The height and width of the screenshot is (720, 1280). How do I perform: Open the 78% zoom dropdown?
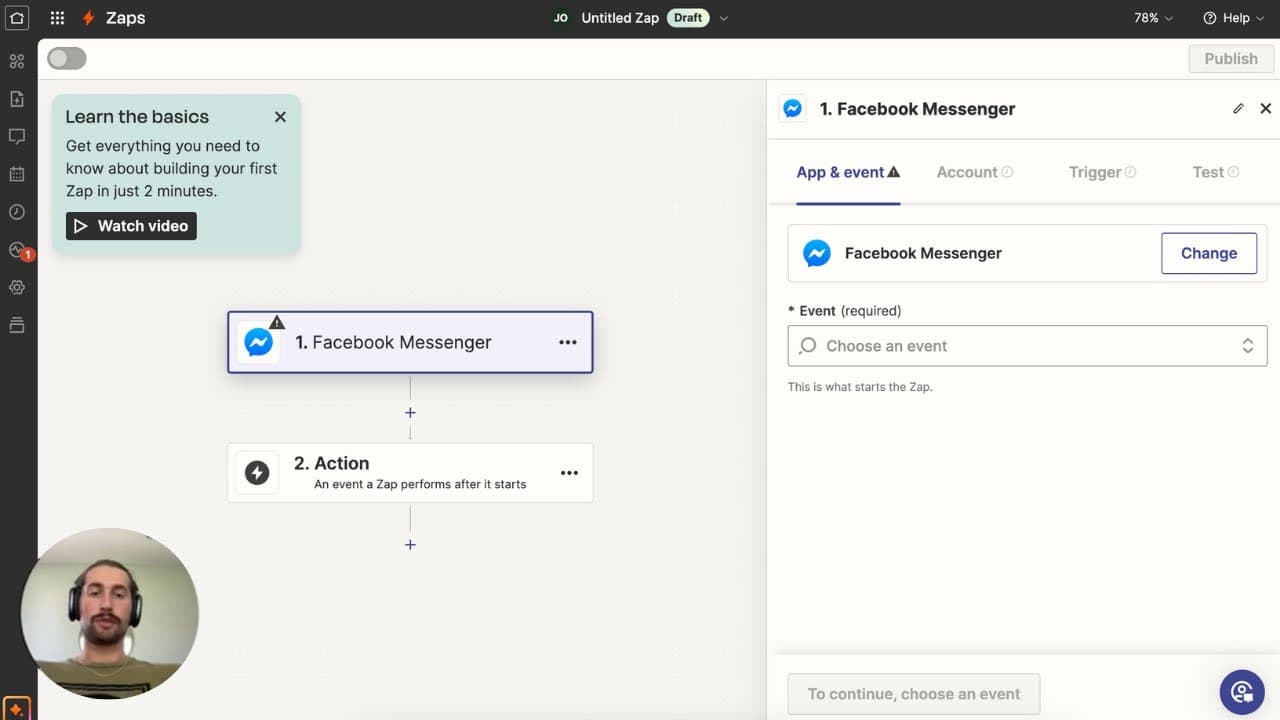(1154, 18)
